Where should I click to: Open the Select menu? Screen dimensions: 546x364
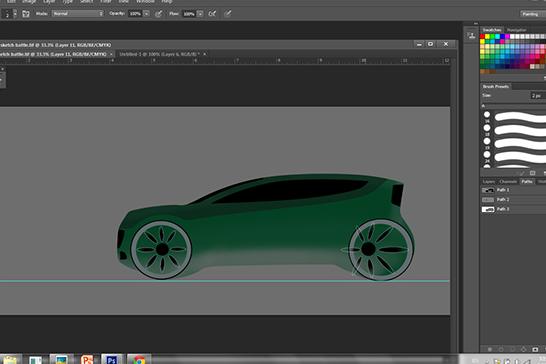[87, 1]
